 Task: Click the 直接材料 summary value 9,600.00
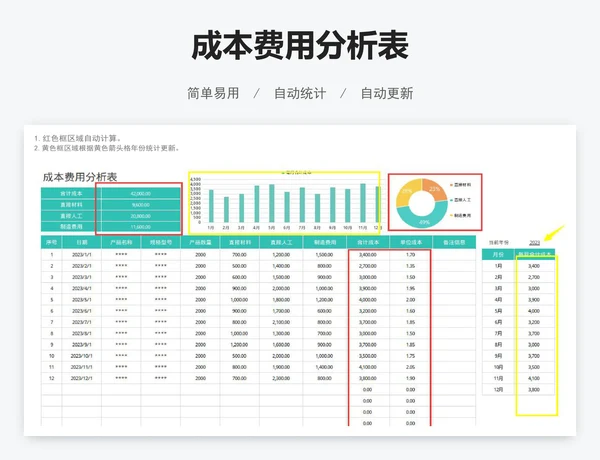140,205
